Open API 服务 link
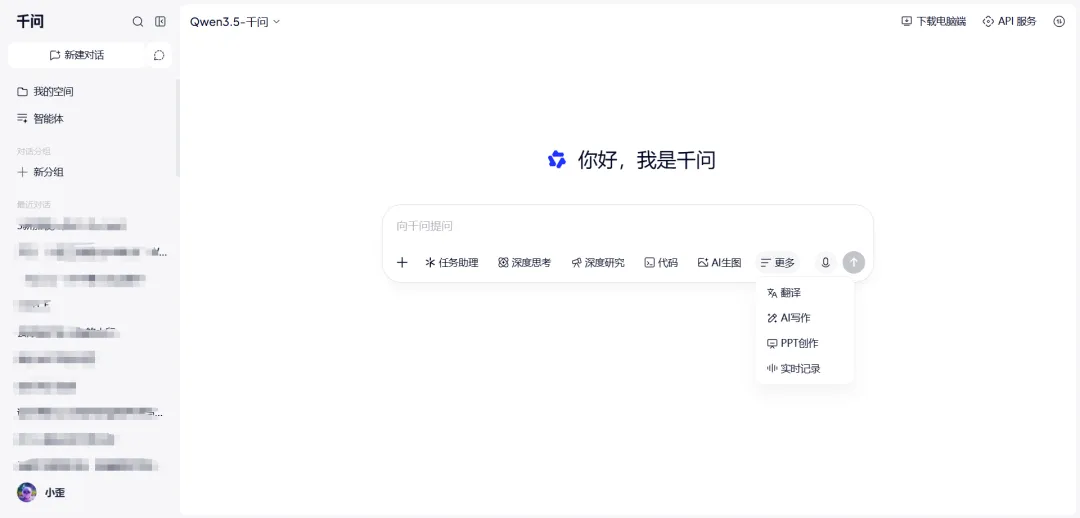The image size is (1080, 518). 1009,21
